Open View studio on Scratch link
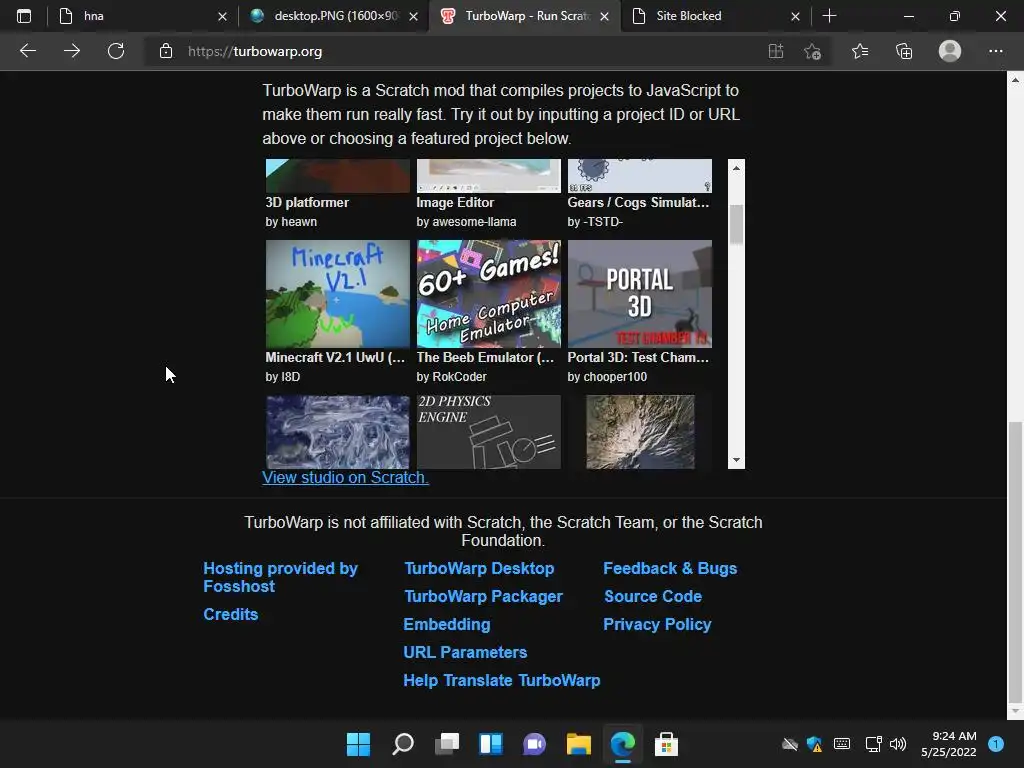The height and width of the screenshot is (768, 1024). [x=345, y=477]
